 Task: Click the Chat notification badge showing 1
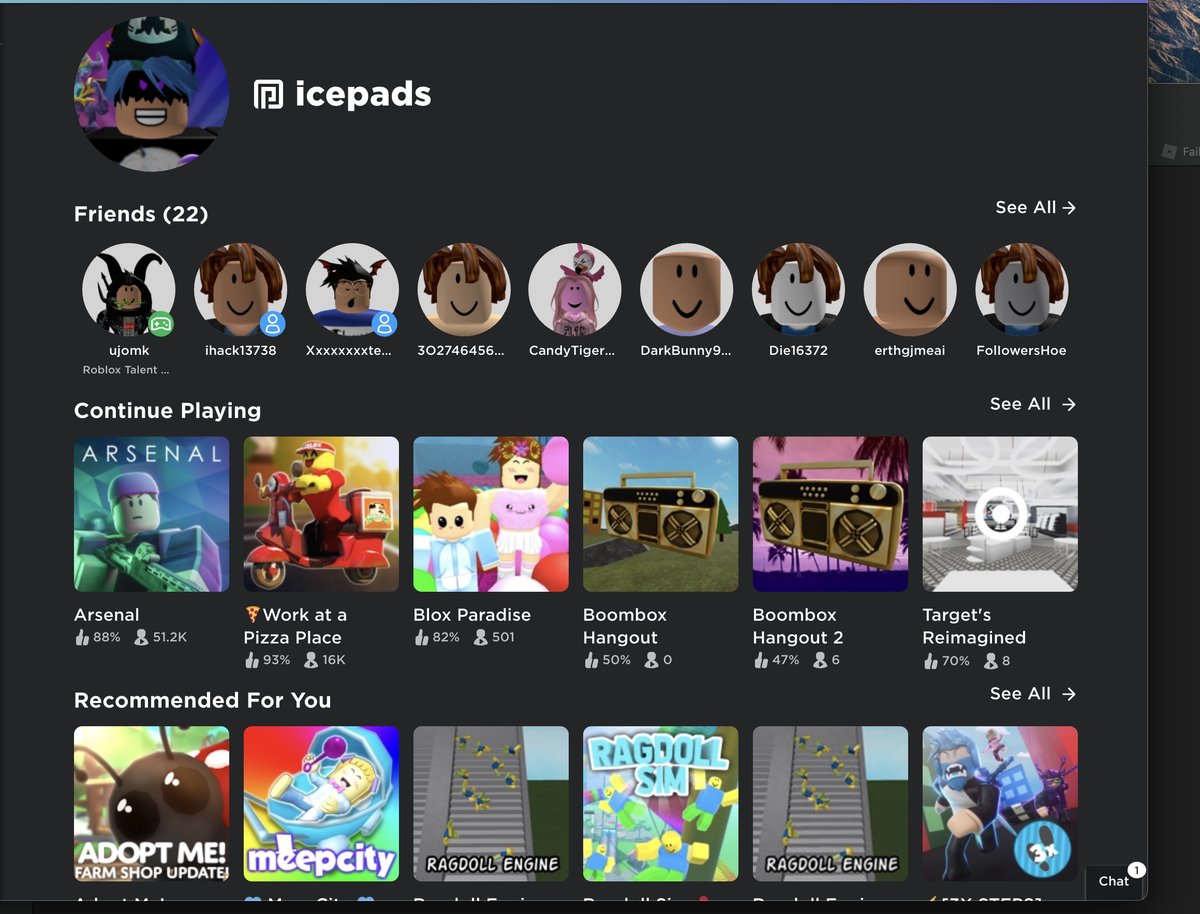click(x=1136, y=870)
